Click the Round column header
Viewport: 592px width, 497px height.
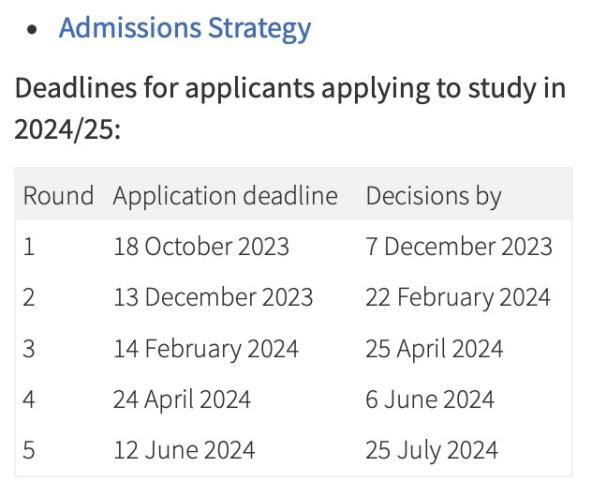pos(59,196)
